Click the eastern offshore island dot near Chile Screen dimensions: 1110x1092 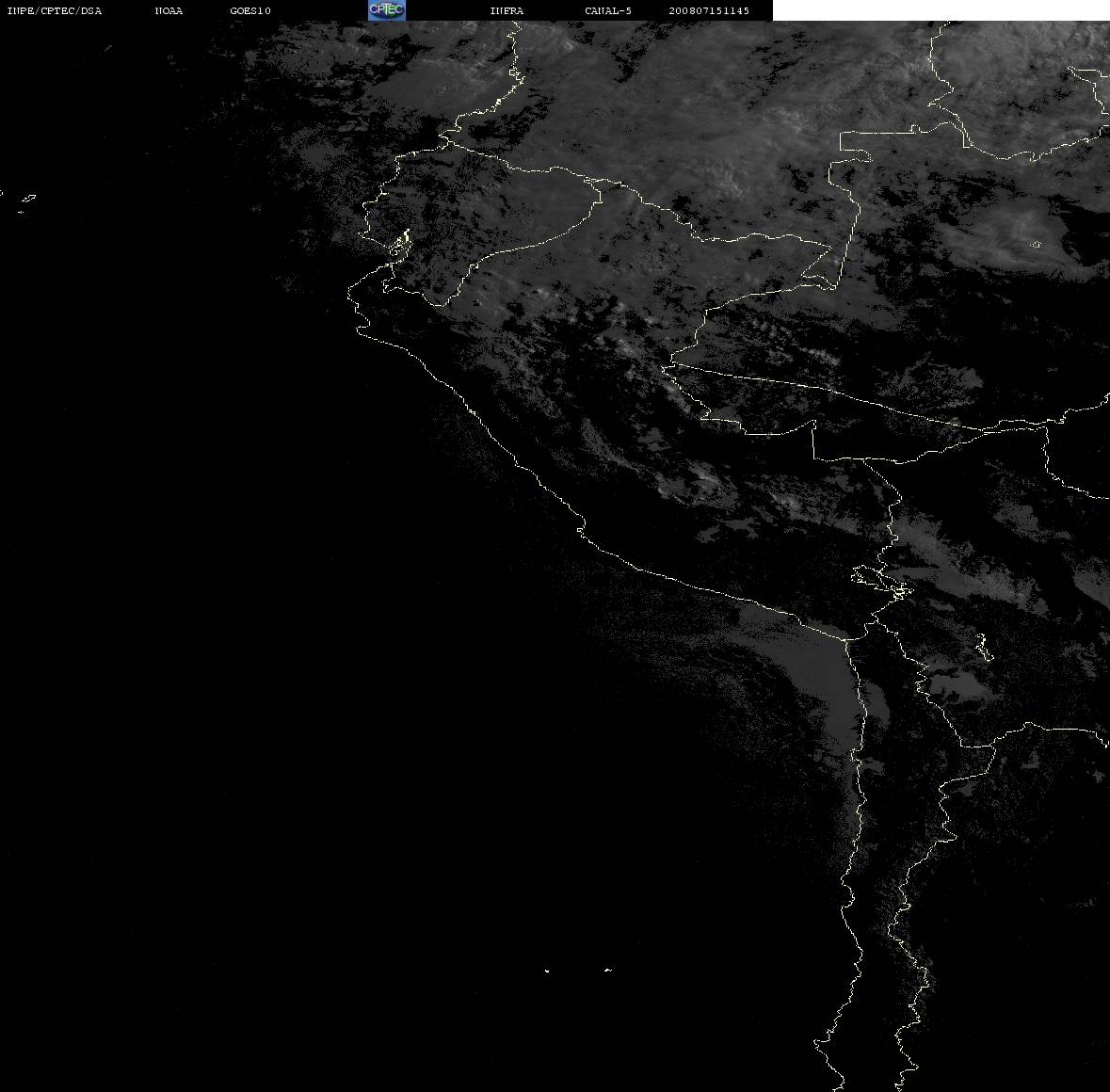[608, 970]
